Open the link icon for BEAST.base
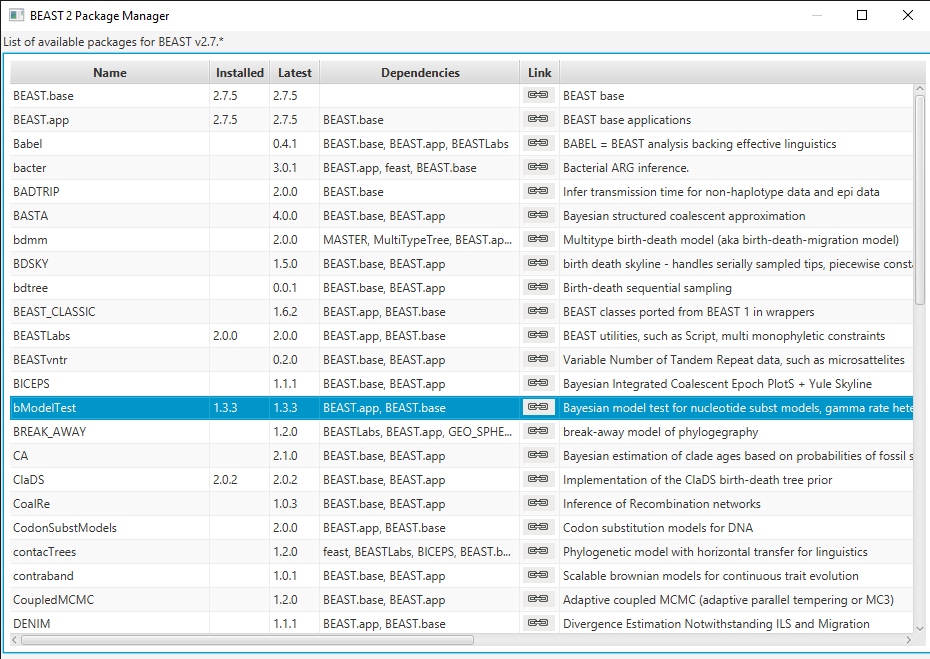This screenshot has width=930, height=659. [538, 95]
